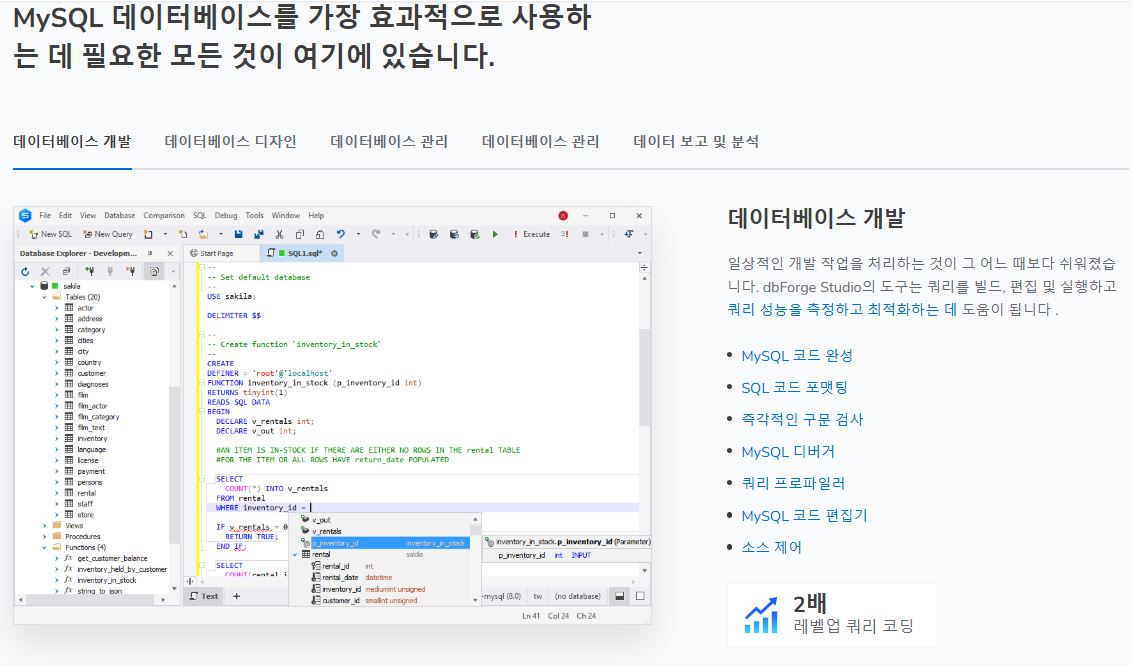
Task: Toggle the split layout icon in status bar
Action: click(619, 596)
